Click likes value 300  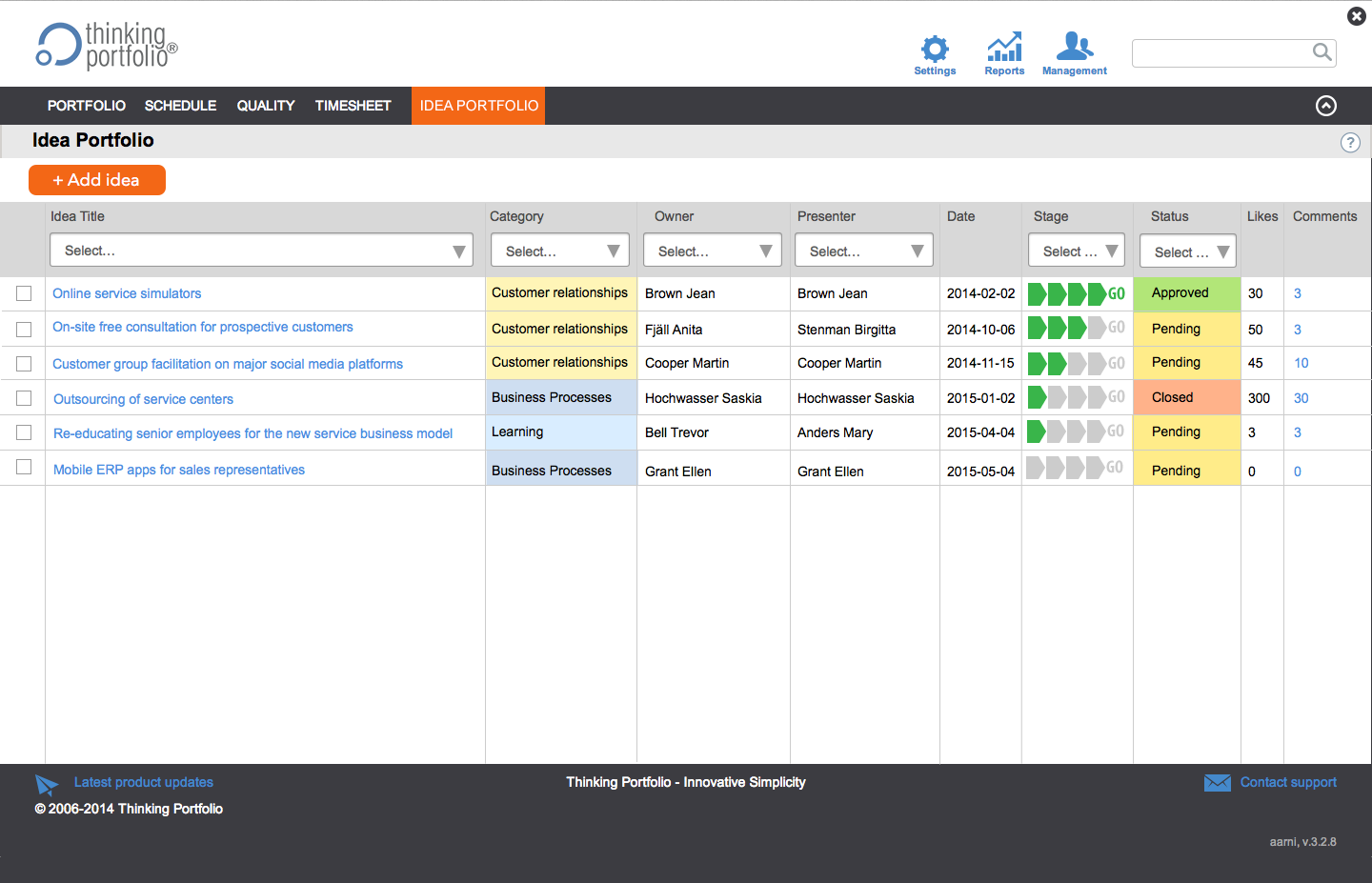[x=1259, y=398]
